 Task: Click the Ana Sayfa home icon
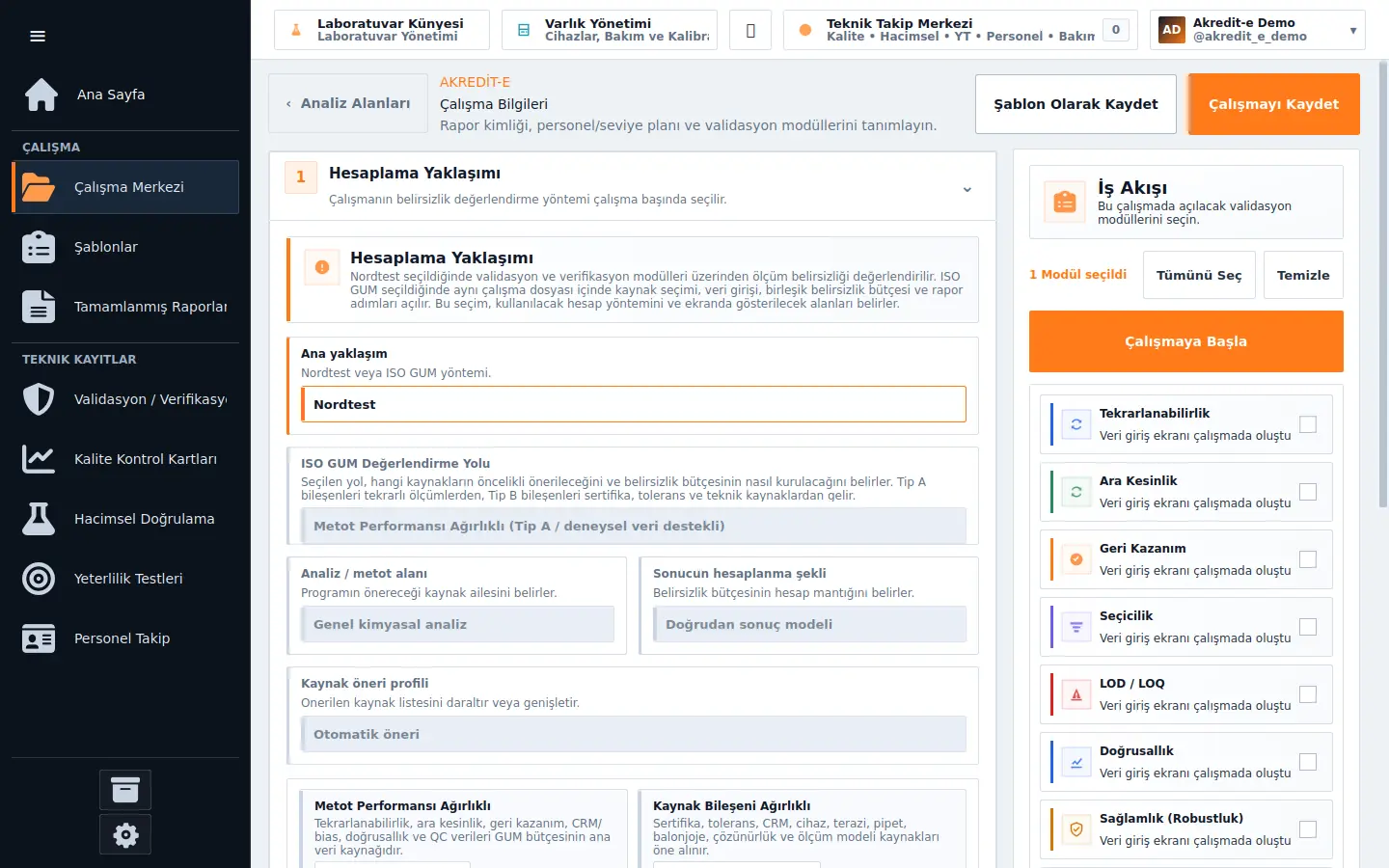coord(41,95)
